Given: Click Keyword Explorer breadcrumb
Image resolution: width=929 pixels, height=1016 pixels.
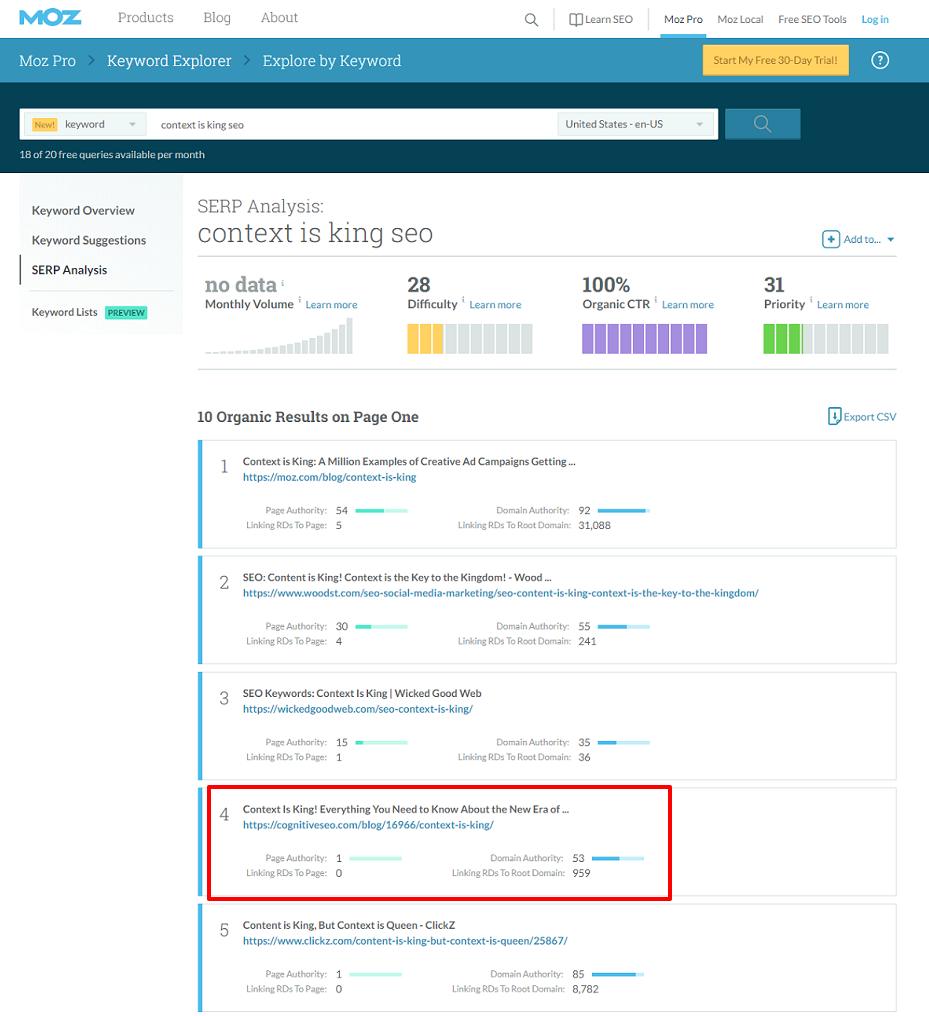Looking at the screenshot, I should 169,61.
